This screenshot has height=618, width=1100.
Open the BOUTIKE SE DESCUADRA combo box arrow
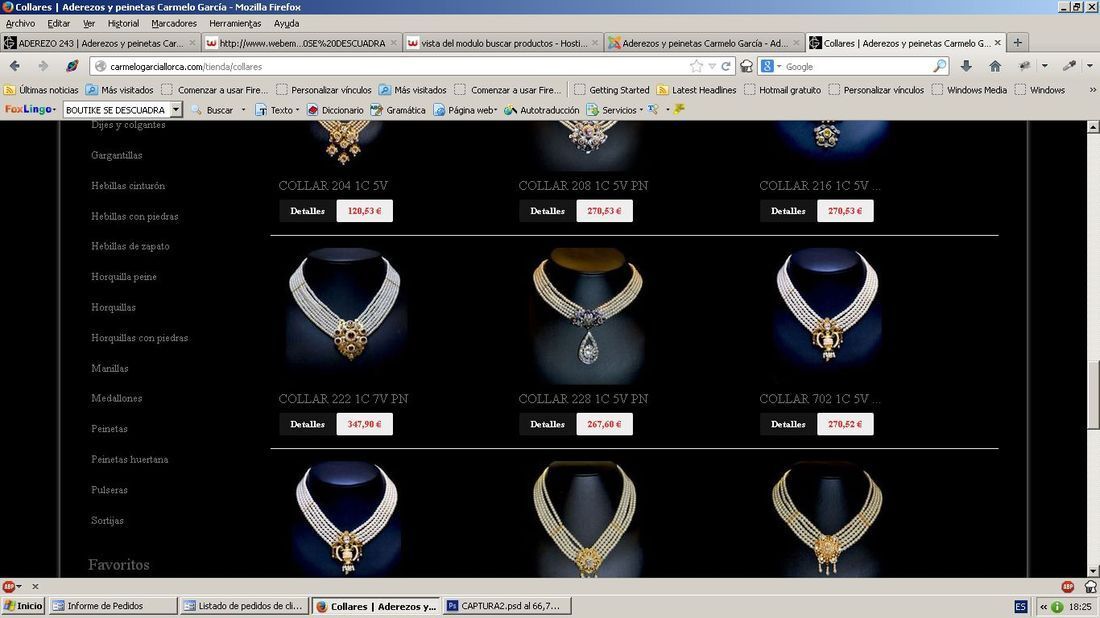176,110
